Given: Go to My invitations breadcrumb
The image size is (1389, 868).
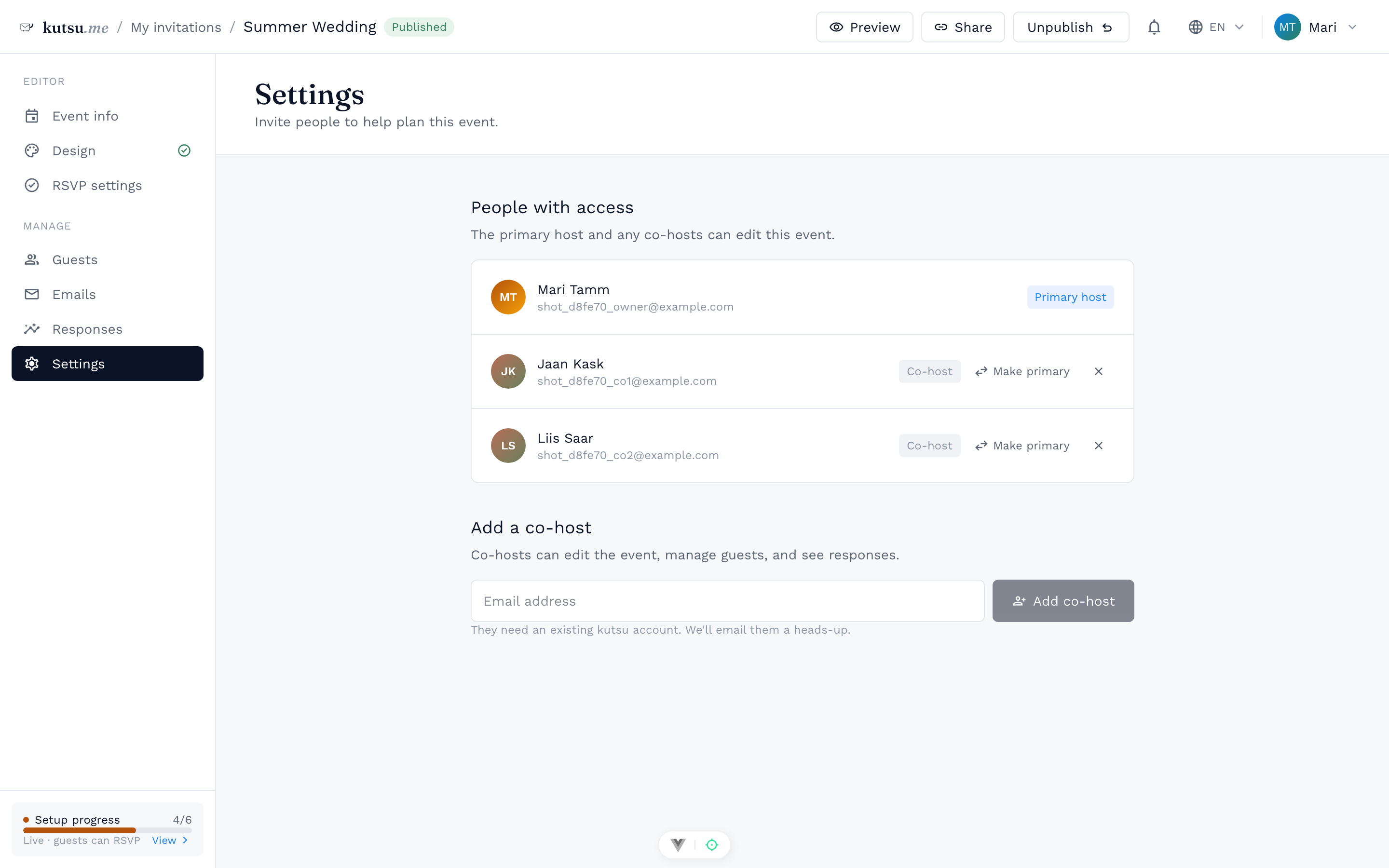Looking at the screenshot, I should 176,27.
